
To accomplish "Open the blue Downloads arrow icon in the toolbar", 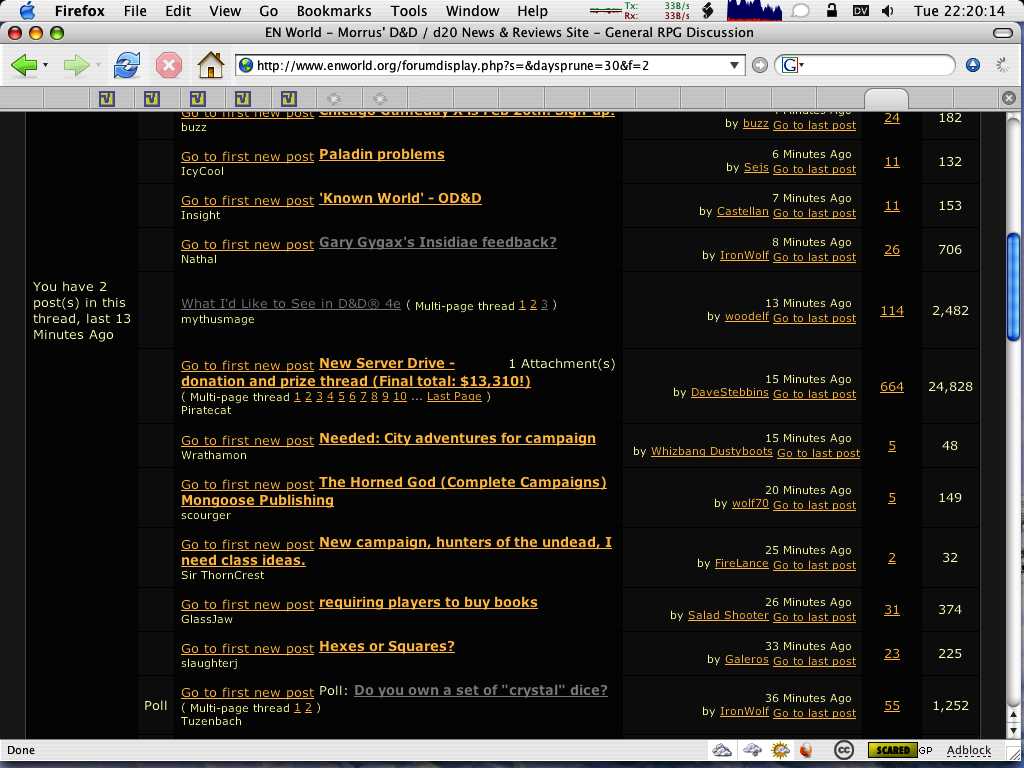I will pyautogui.click(x=973, y=65).
